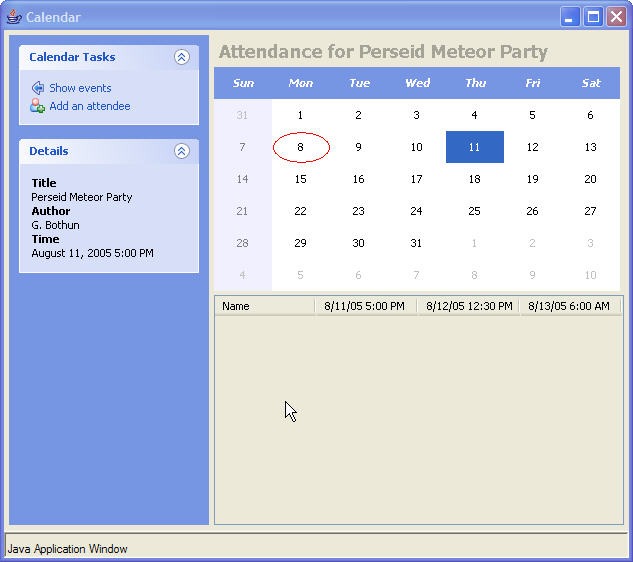Click day 19 in the calendar
Image resolution: width=633 pixels, height=562 pixels.
point(532,179)
